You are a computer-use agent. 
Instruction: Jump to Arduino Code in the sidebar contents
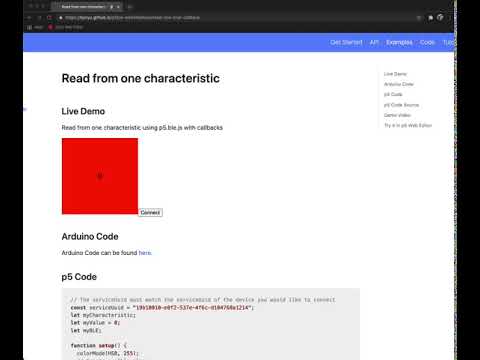[399, 84]
